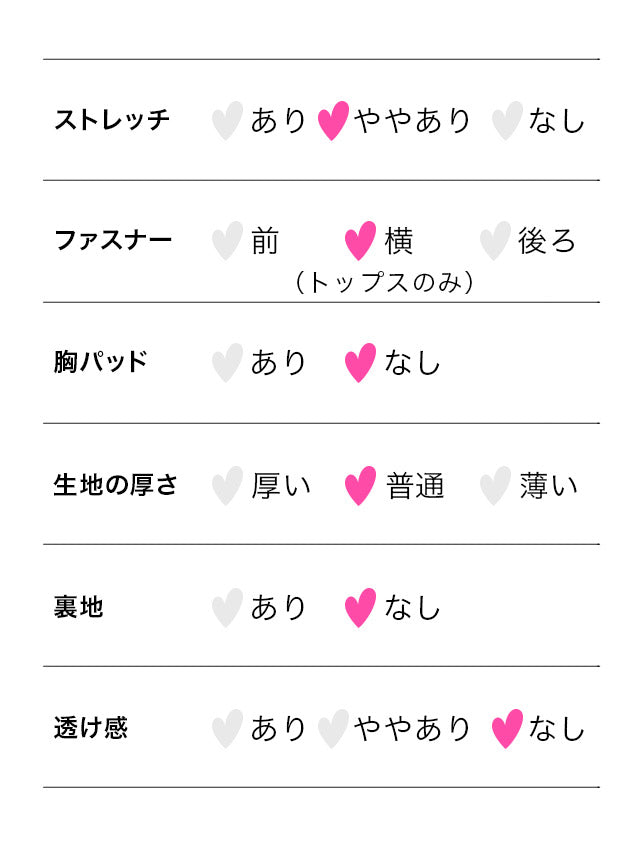Select the 普通 heart for 生地の厚さ
This screenshot has height=854, width=640.
tap(360, 486)
